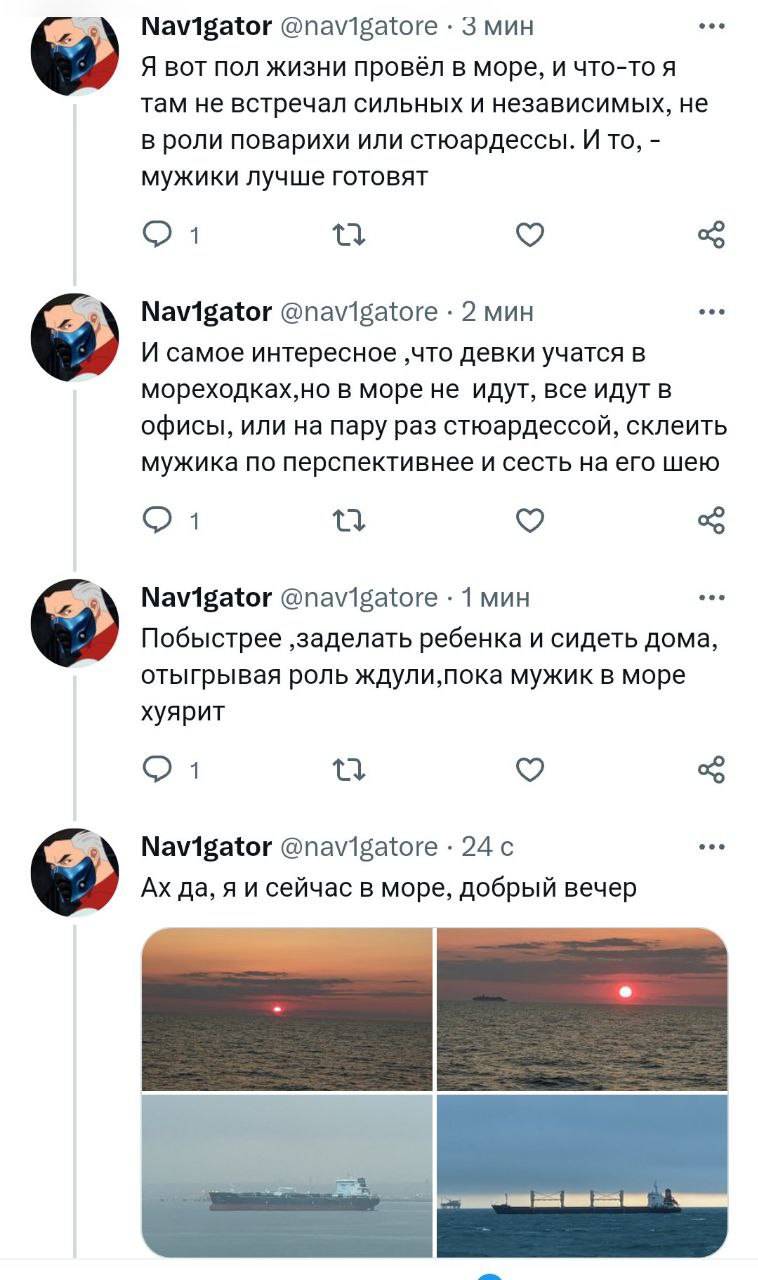Viewport: 758px width, 1280px height.
Task: Share the tweet posted 1 мин ago
Action: 711,769
